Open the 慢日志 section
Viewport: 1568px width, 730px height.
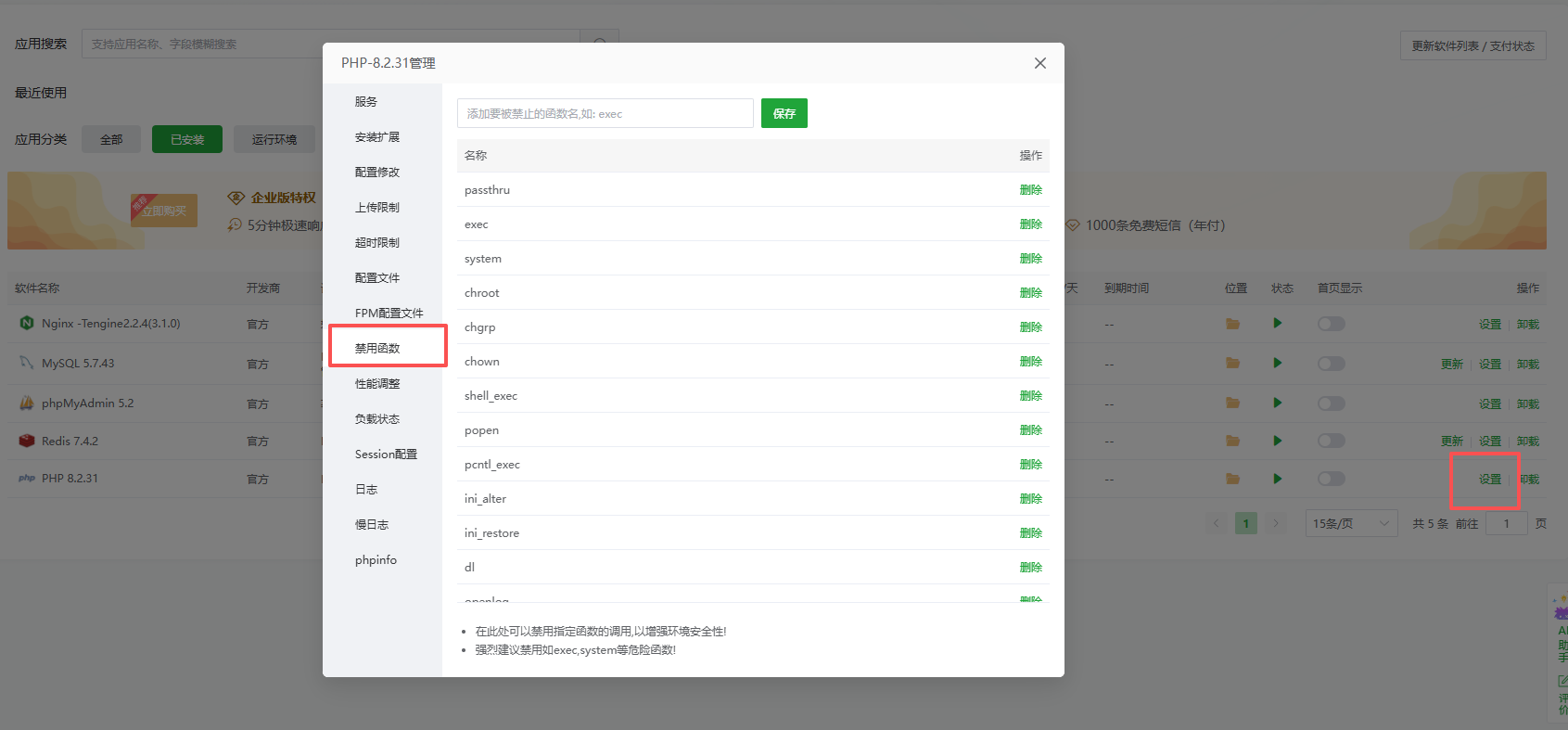pyautogui.click(x=372, y=525)
